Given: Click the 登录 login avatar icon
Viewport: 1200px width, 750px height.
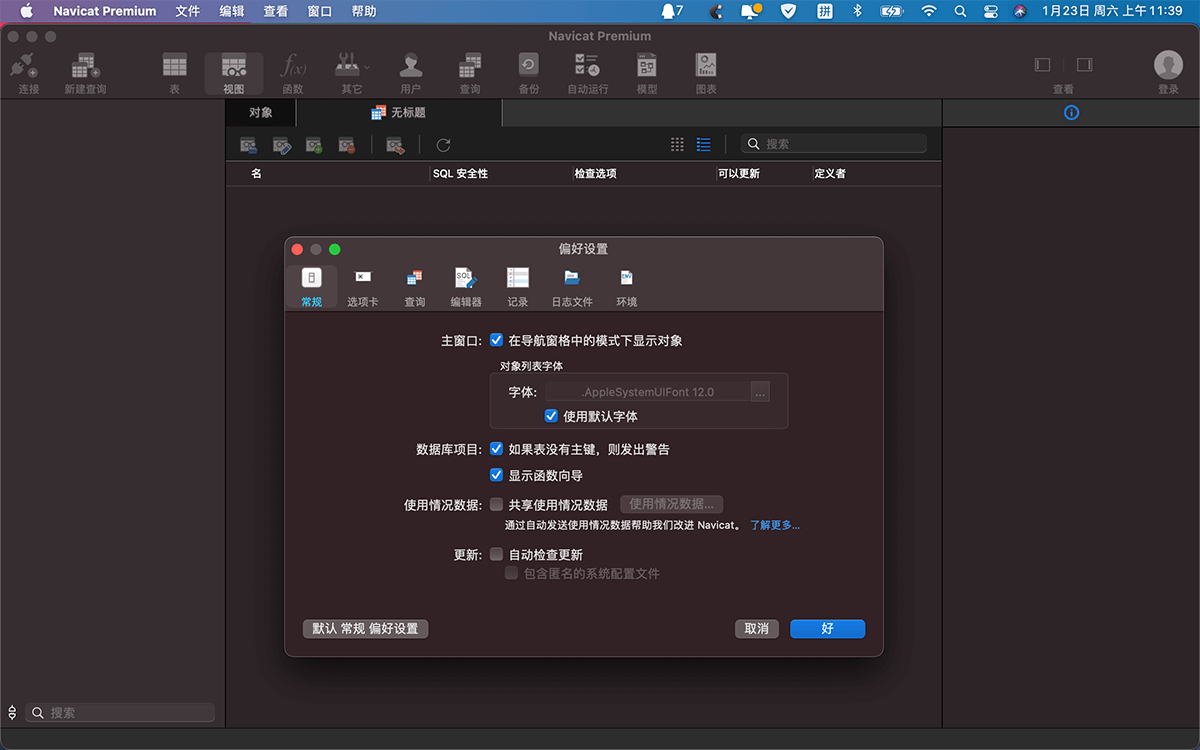Looking at the screenshot, I should [1168, 65].
